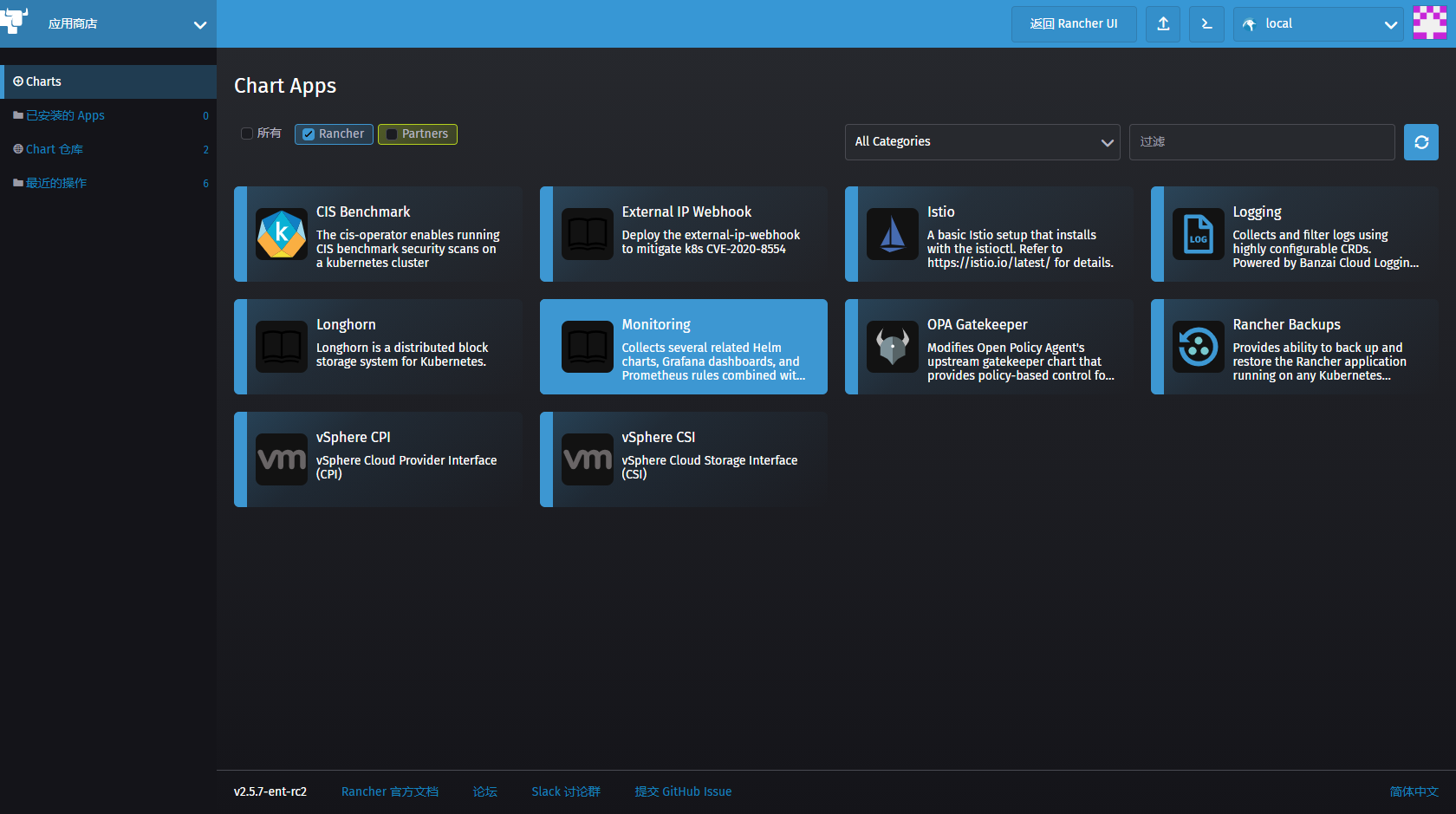Click the Monitoring chart book icon

coord(588,347)
